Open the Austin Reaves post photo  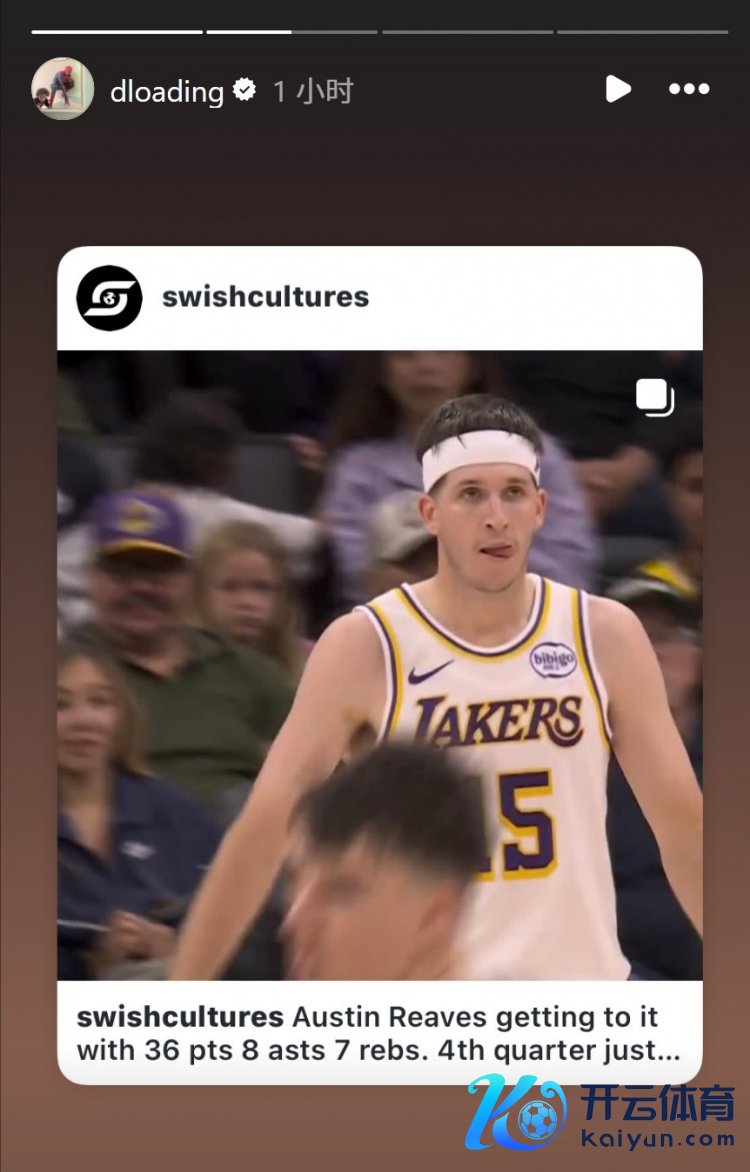click(380, 665)
